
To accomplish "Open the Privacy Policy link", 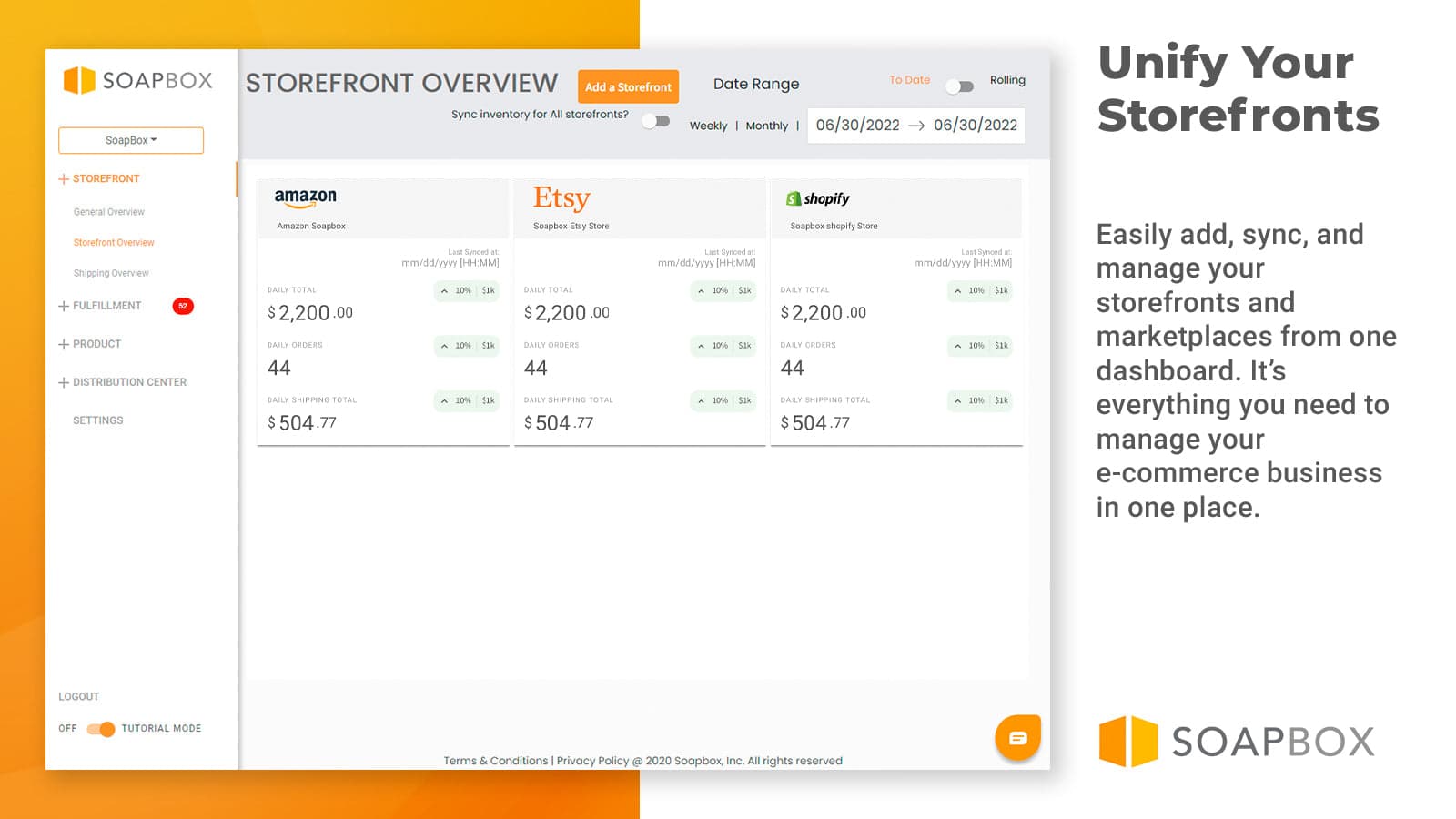I will pos(591,761).
